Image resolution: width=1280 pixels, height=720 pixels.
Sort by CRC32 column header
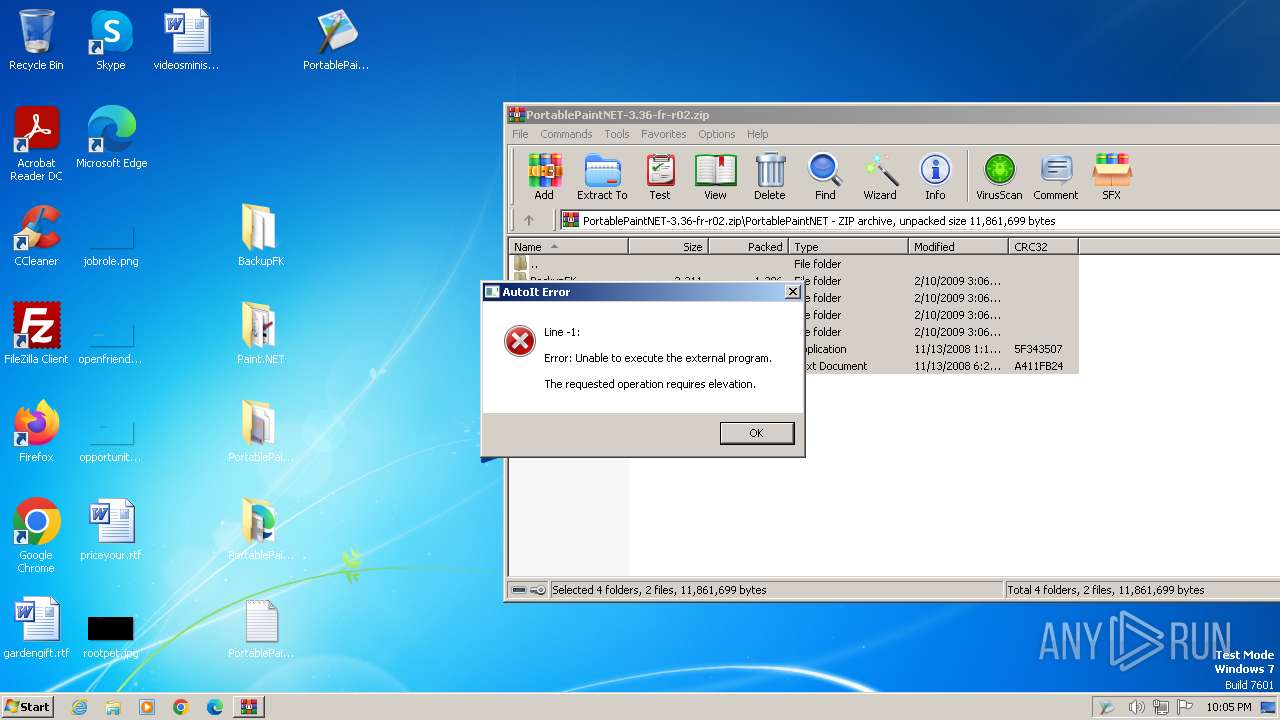tap(1043, 246)
